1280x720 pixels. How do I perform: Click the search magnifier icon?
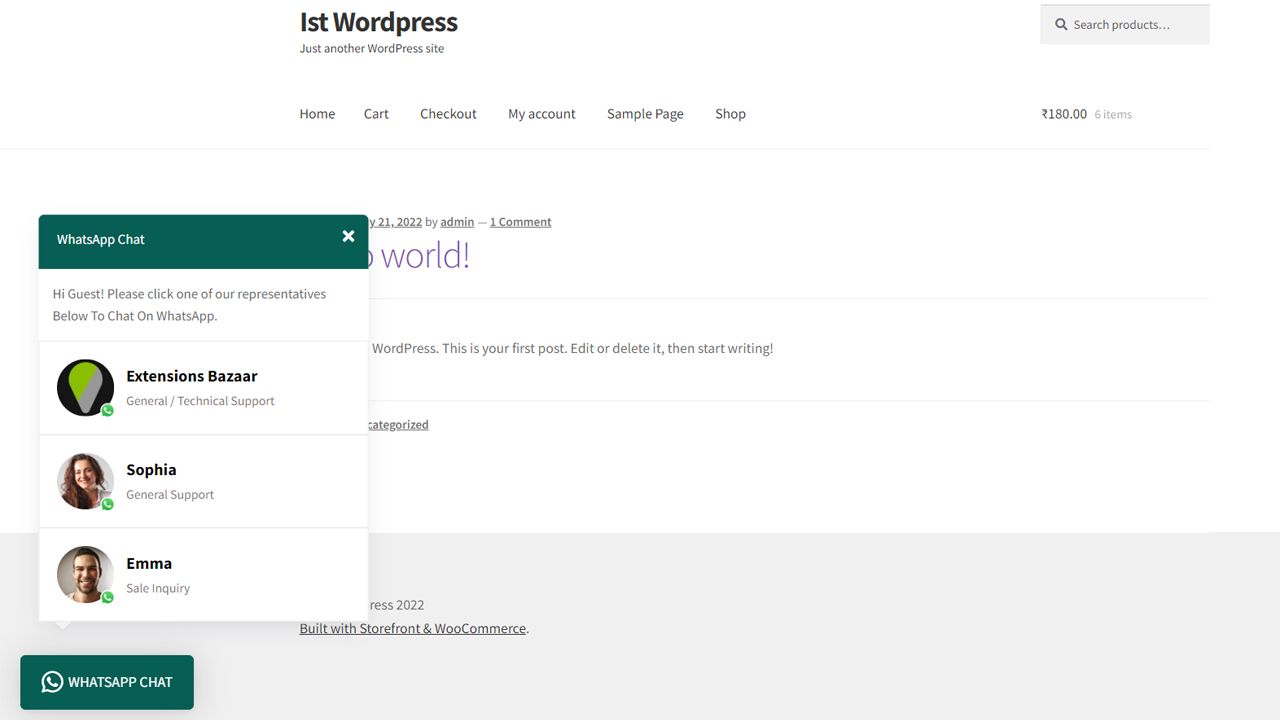[1061, 24]
